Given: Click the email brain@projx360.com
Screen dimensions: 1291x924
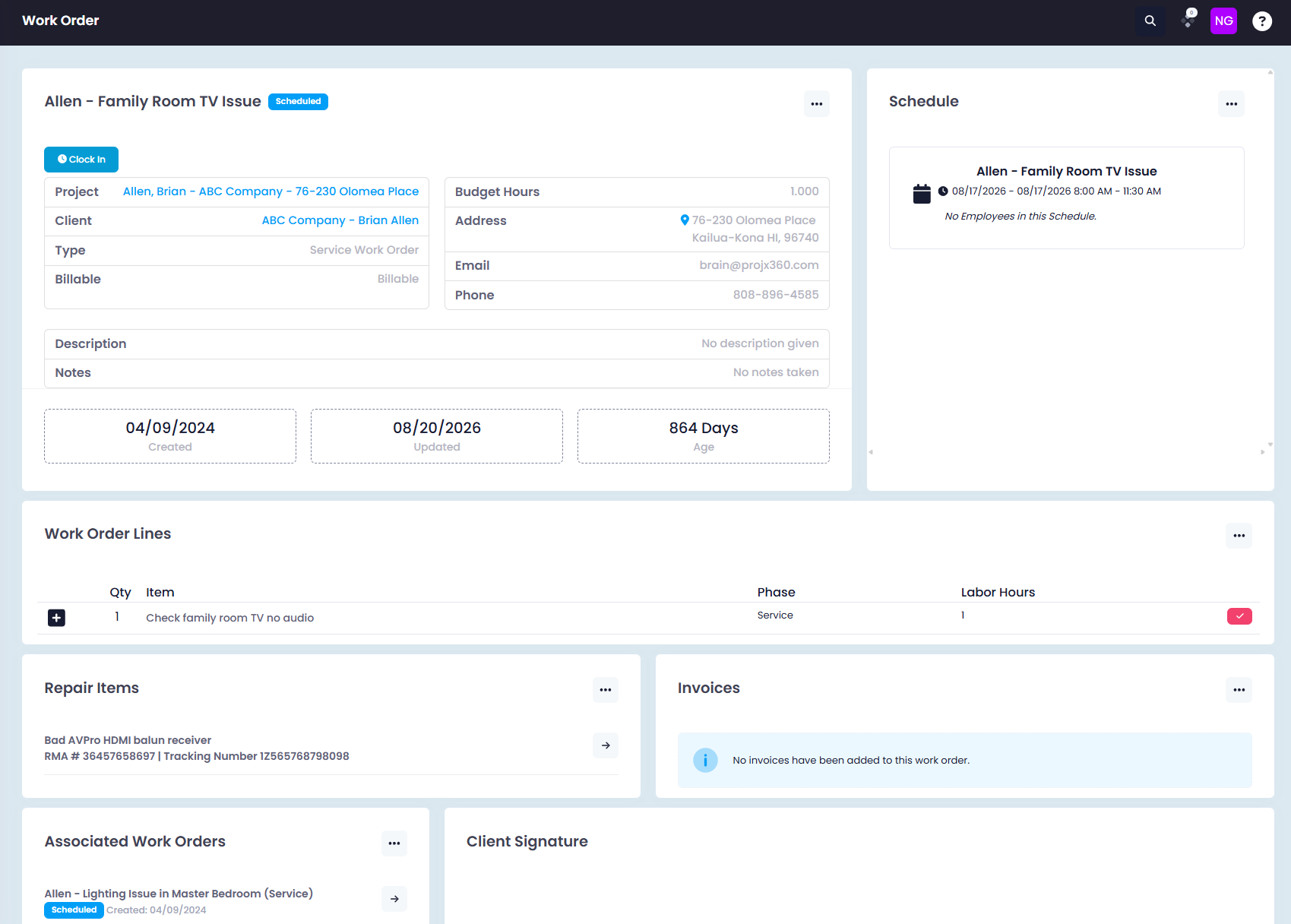Looking at the screenshot, I should click(759, 265).
